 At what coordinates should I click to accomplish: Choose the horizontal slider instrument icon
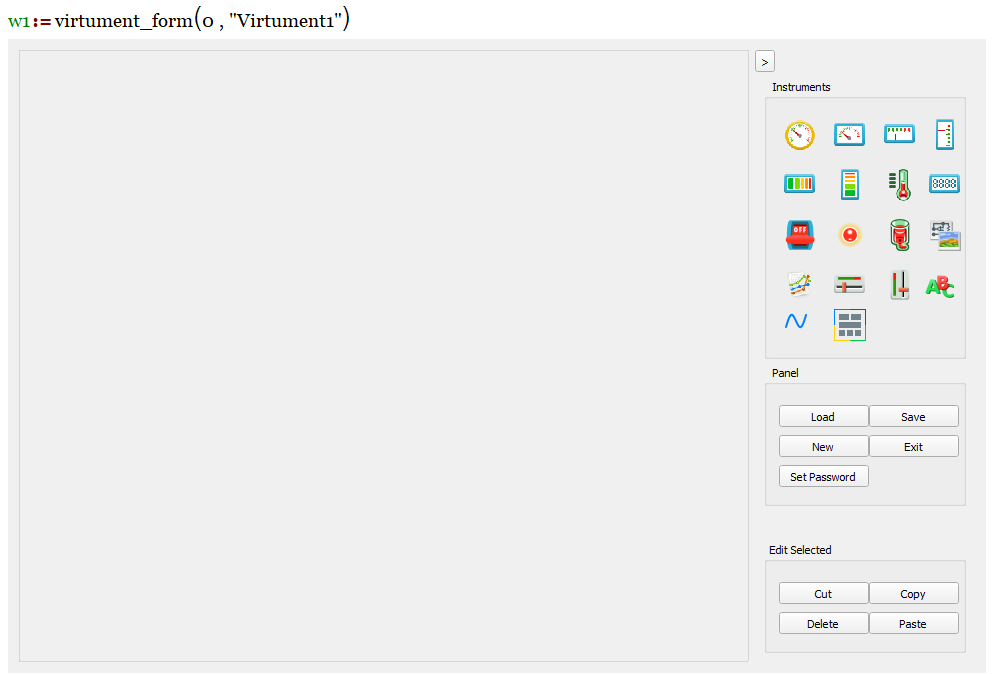[849, 285]
